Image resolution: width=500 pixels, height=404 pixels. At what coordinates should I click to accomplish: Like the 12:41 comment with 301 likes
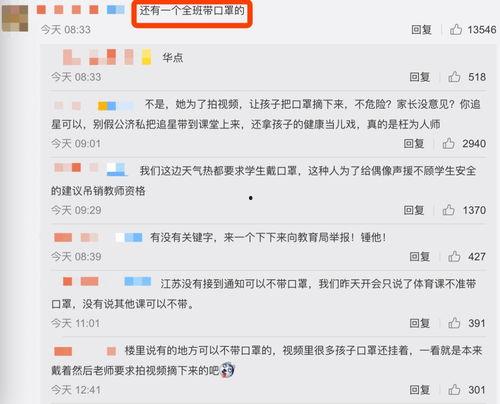pos(454,389)
